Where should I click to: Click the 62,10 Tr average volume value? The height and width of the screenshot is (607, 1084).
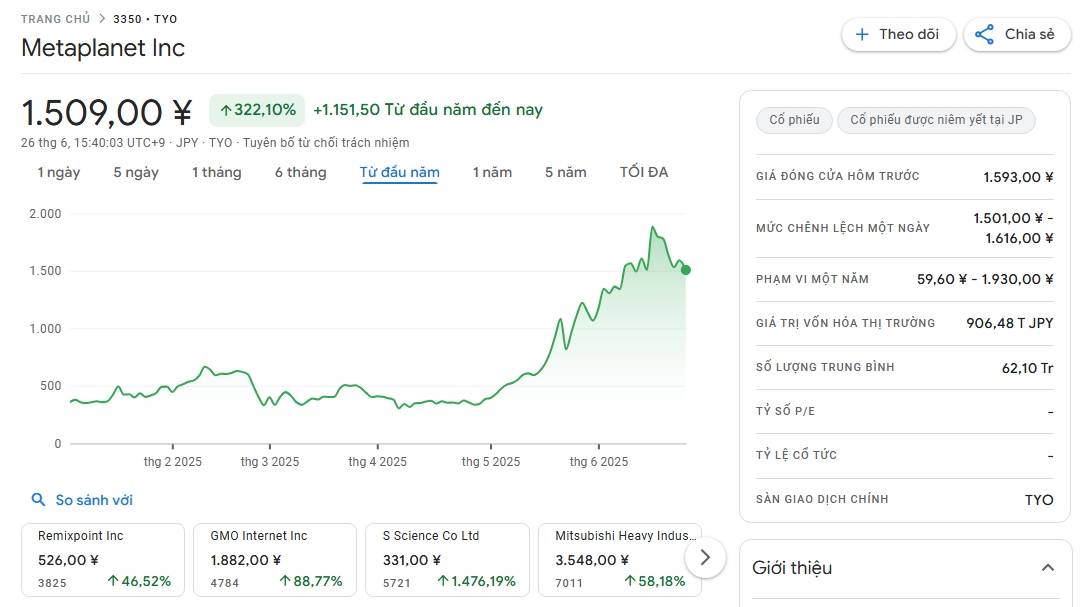(1027, 368)
